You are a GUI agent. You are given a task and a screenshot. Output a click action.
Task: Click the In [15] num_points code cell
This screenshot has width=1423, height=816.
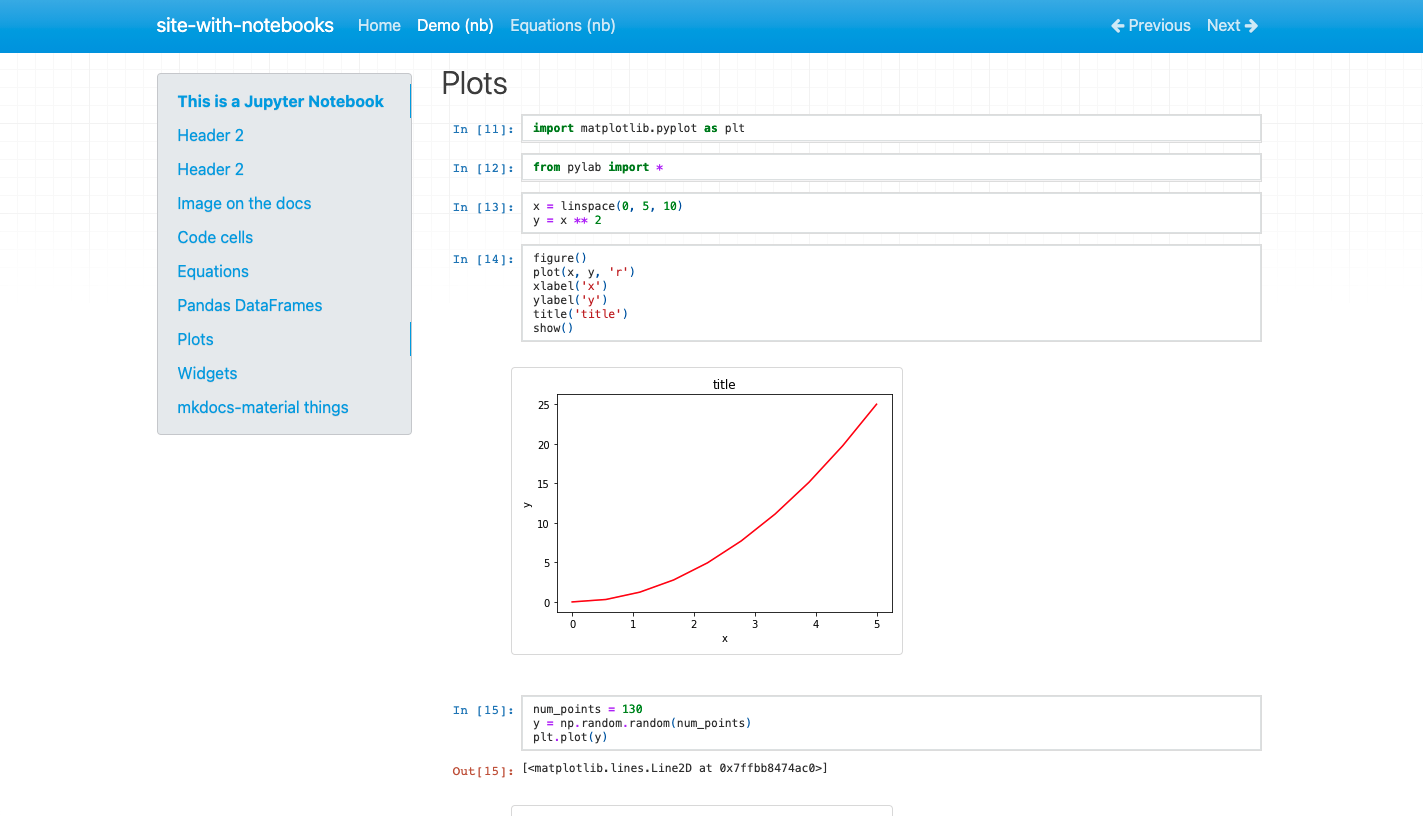click(x=890, y=723)
